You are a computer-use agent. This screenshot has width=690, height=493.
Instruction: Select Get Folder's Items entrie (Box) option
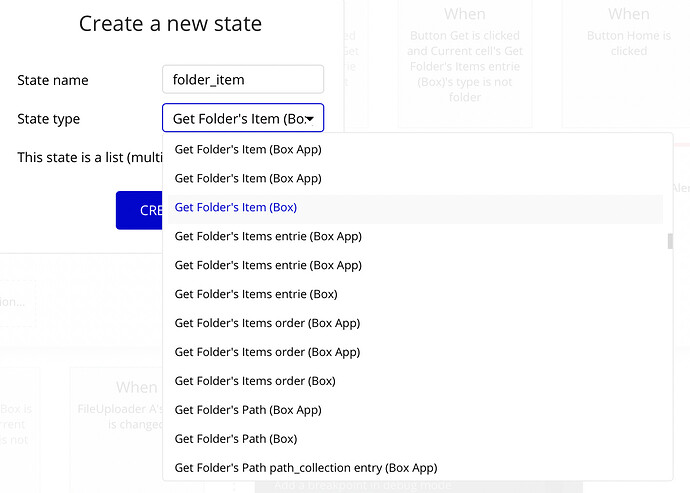click(415, 294)
